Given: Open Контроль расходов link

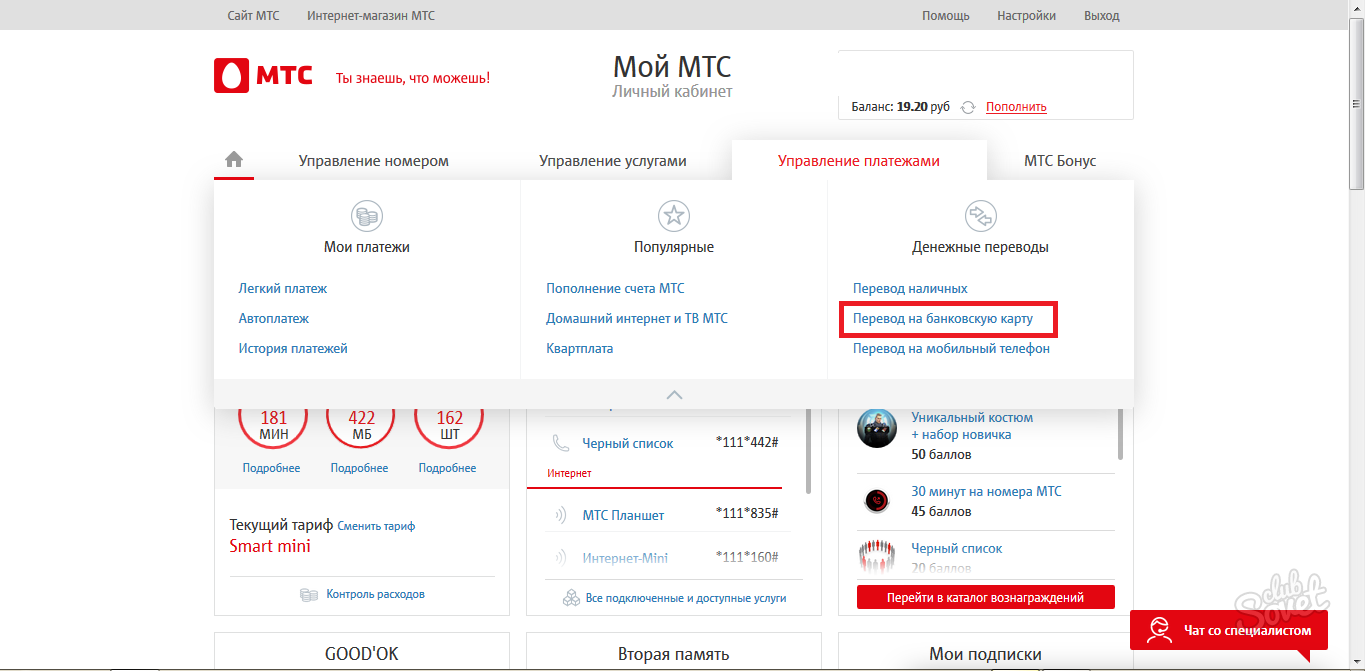Looking at the screenshot, I should click(375, 594).
